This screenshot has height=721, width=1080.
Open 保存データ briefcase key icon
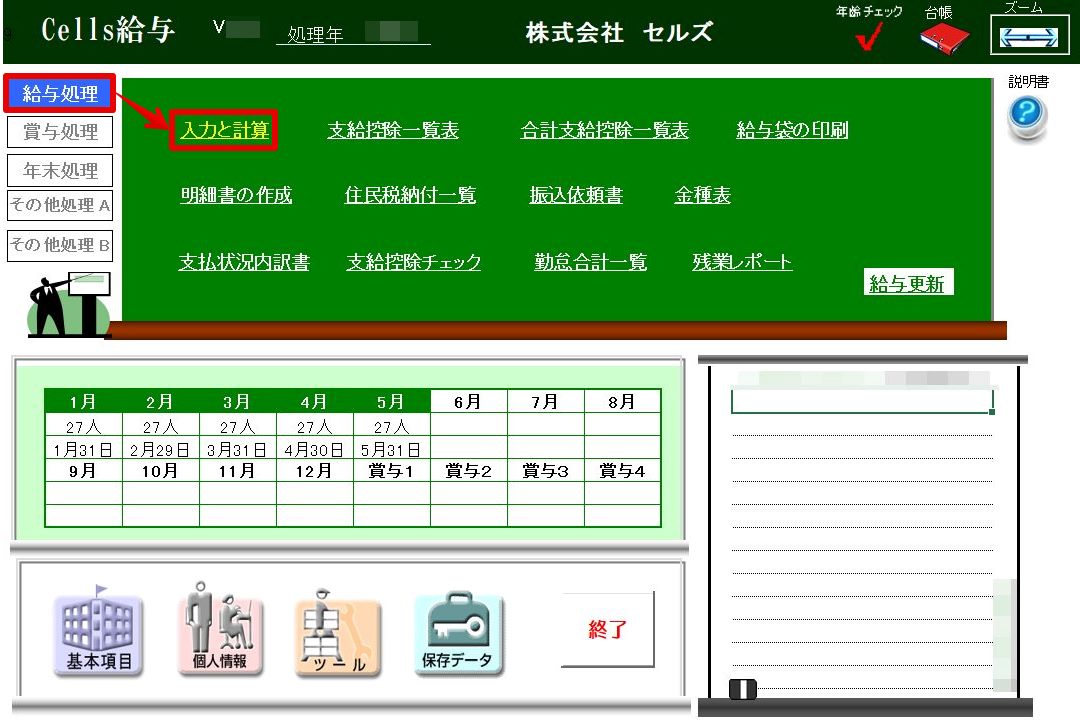pos(459,633)
